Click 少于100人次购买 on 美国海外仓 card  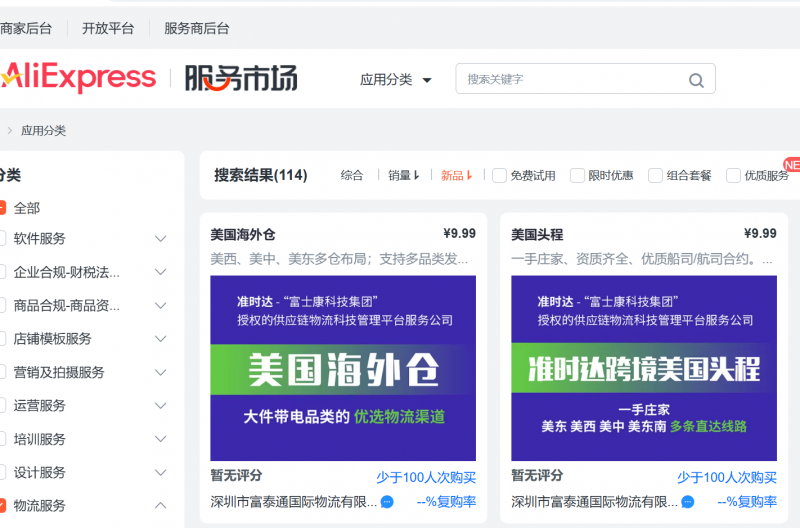point(426,477)
